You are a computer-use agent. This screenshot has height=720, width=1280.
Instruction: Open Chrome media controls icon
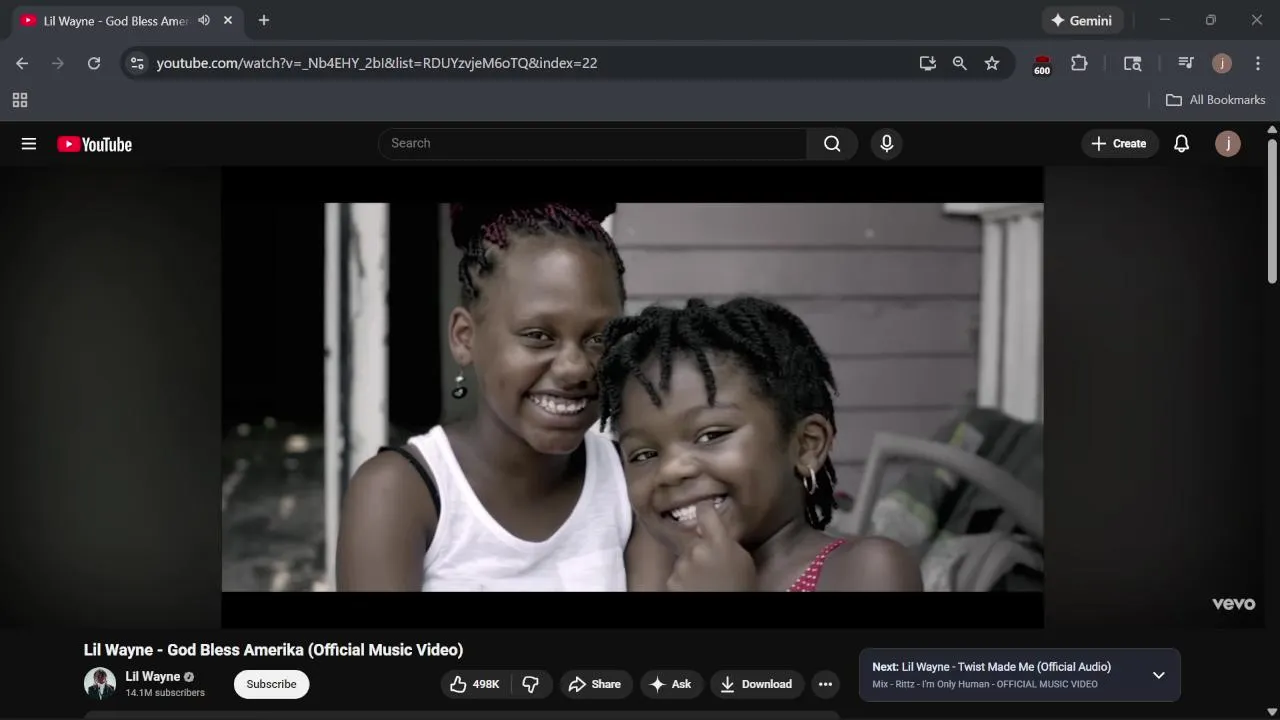coord(1186,63)
